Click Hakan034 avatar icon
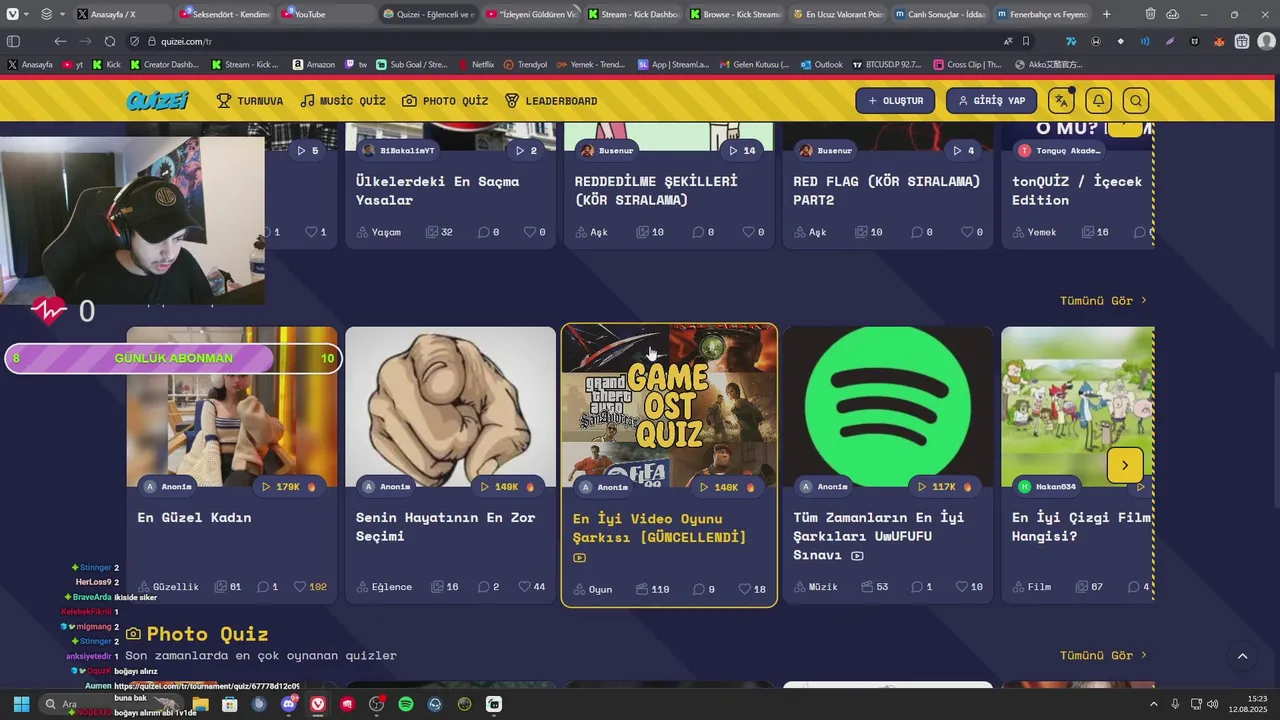1280x720 pixels. pyautogui.click(x=1024, y=486)
